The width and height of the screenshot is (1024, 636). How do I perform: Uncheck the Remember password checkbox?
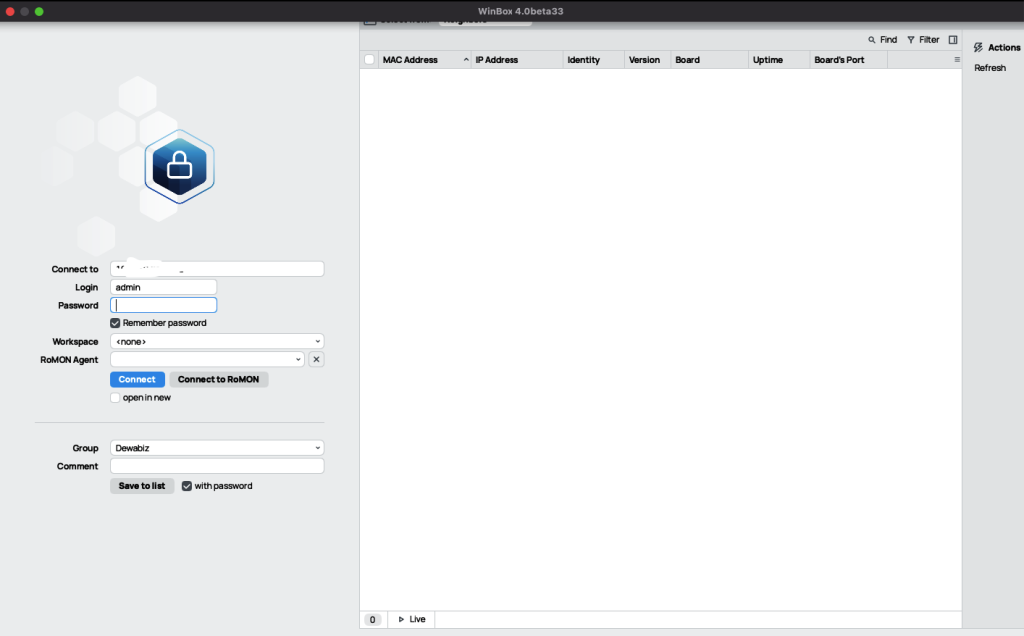pos(116,323)
